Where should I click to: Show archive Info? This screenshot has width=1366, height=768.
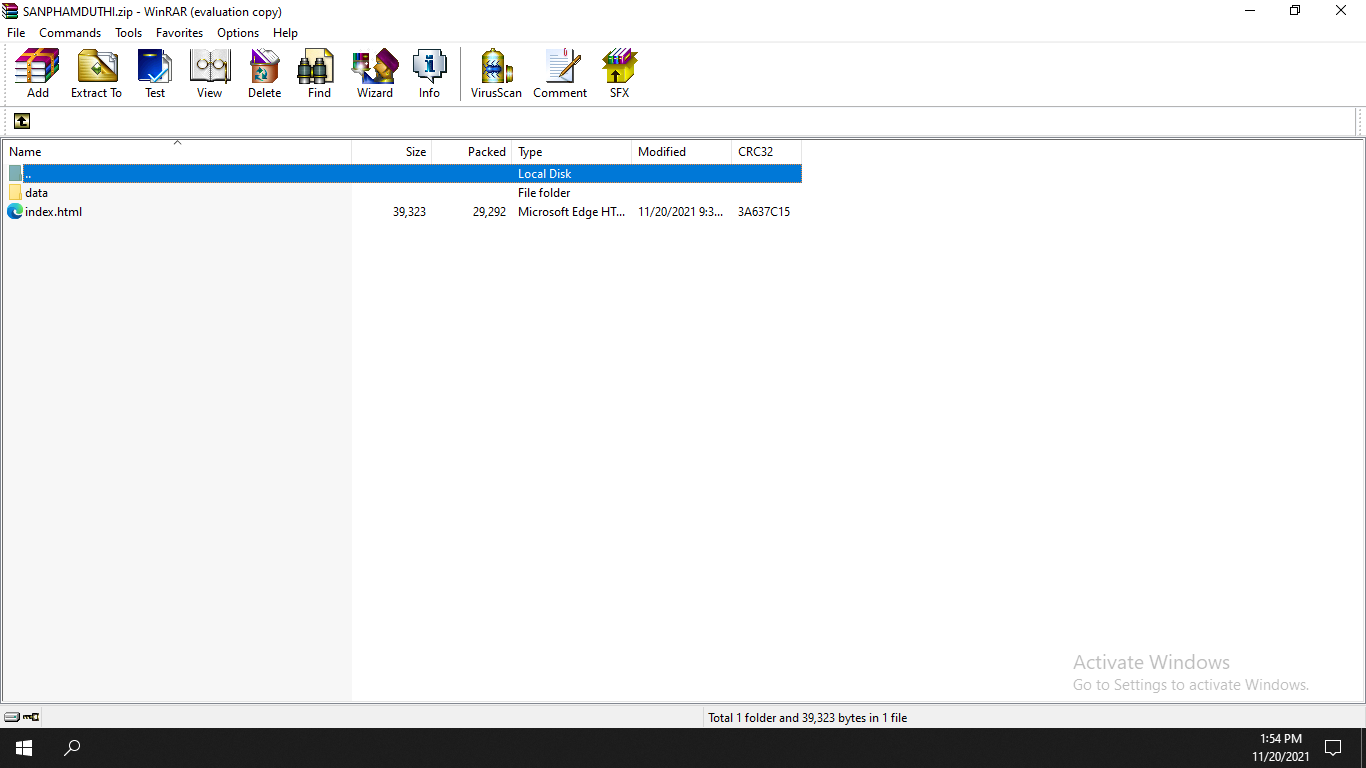429,73
